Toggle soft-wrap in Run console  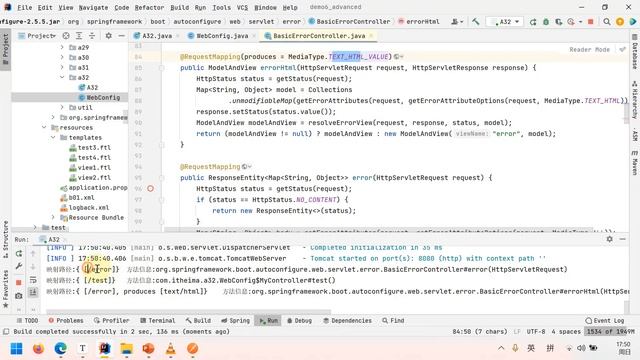[x=33, y=280]
